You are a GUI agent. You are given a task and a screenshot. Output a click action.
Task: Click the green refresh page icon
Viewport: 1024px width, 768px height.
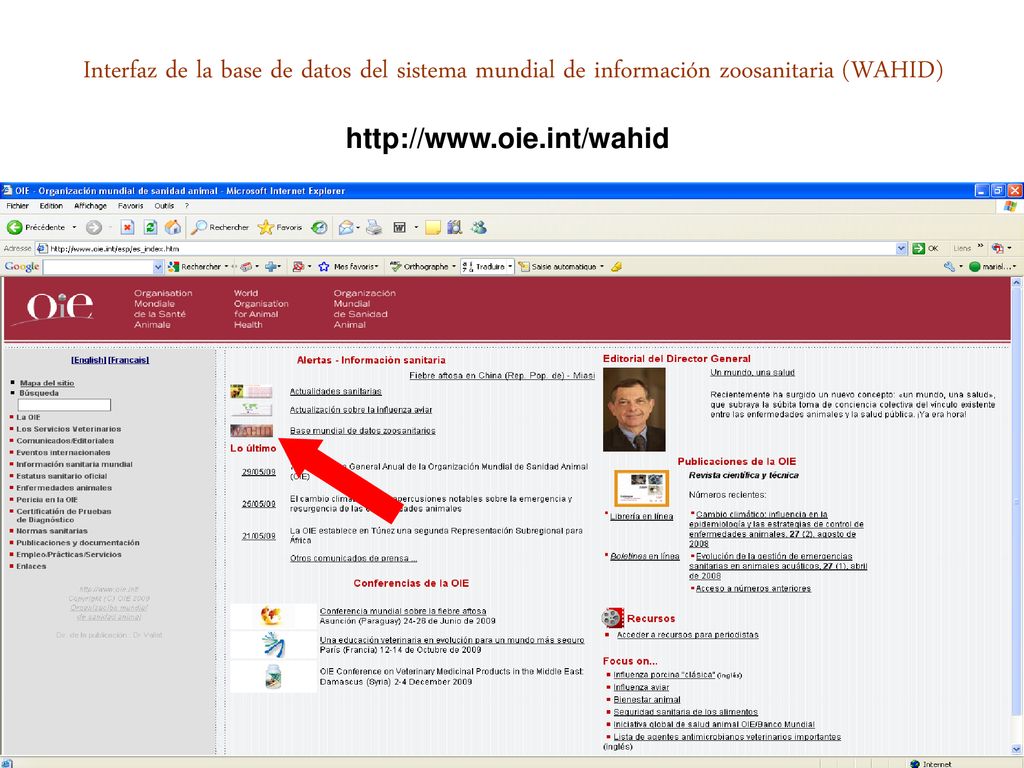click(150, 227)
